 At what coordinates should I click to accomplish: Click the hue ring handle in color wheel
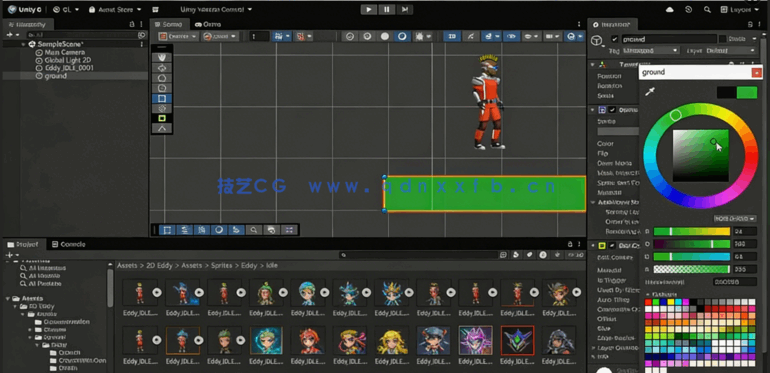coord(676,115)
